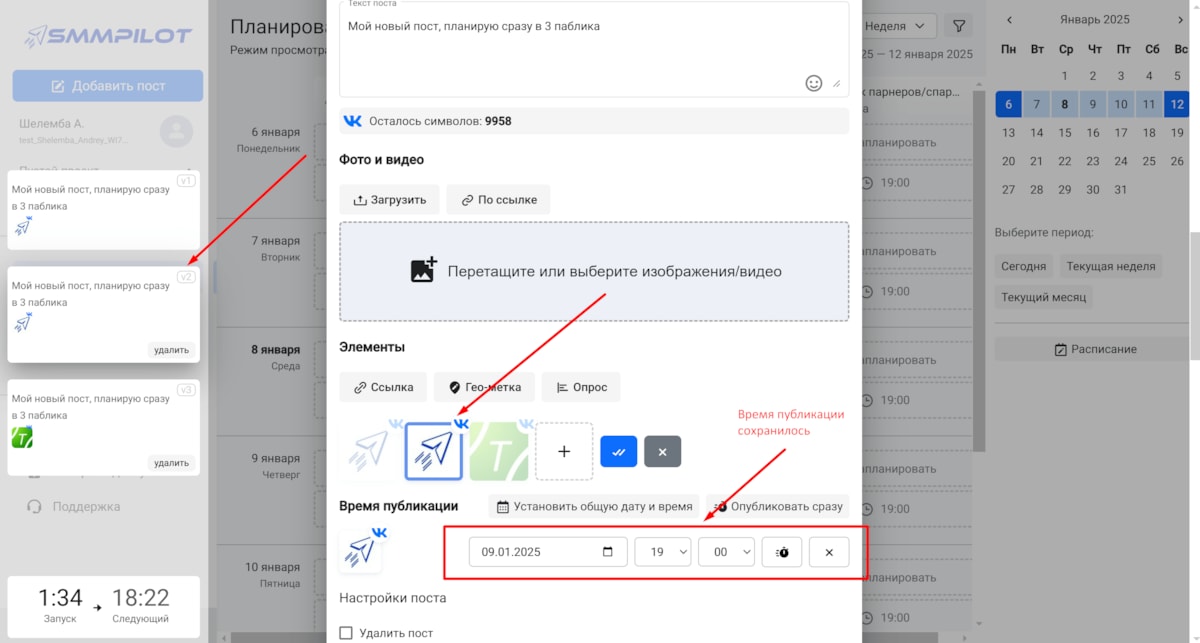Click Установить общую дату и время
The width and height of the screenshot is (1200, 643).
[594, 506]
